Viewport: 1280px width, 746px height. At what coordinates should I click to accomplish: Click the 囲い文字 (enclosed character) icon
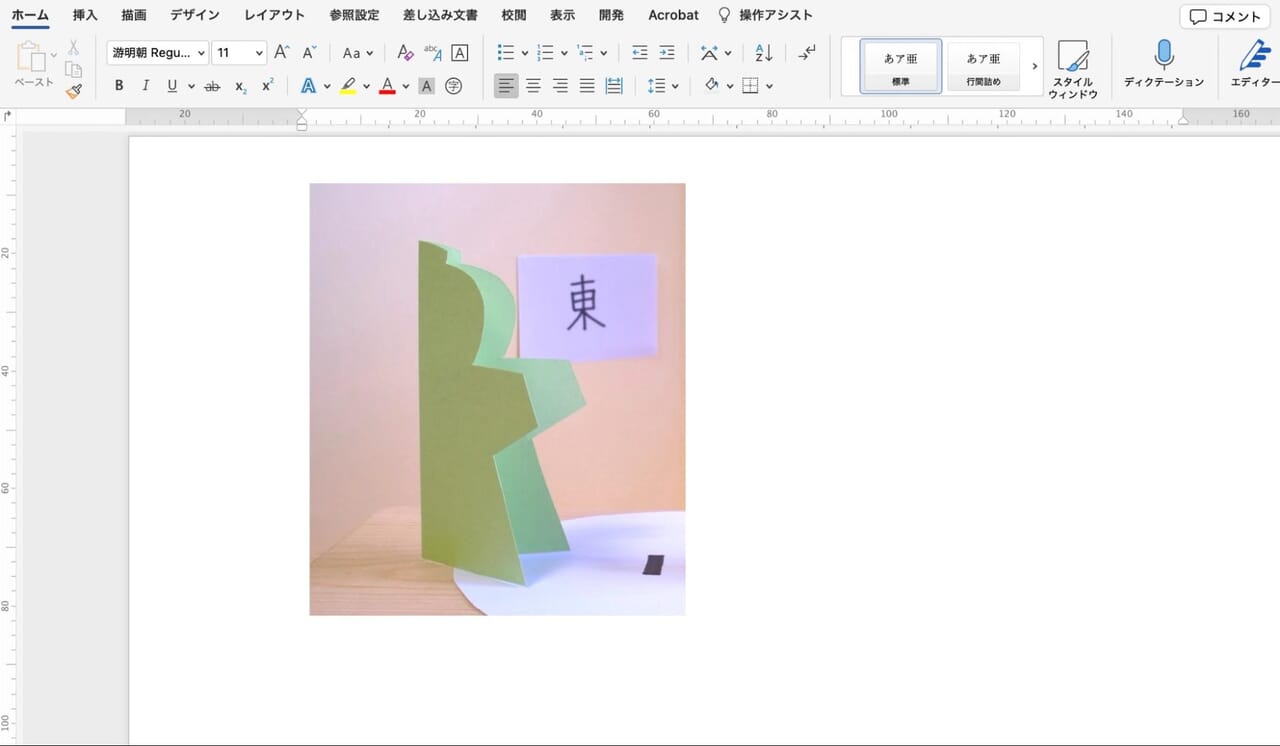click(x=453, y=85)
